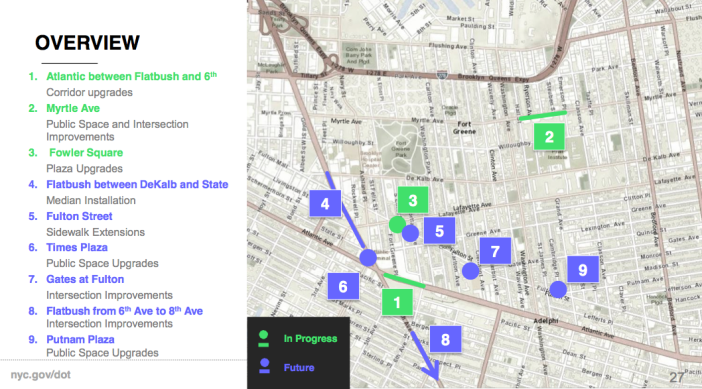Click the Fowler Square list heading

point(86,153)
